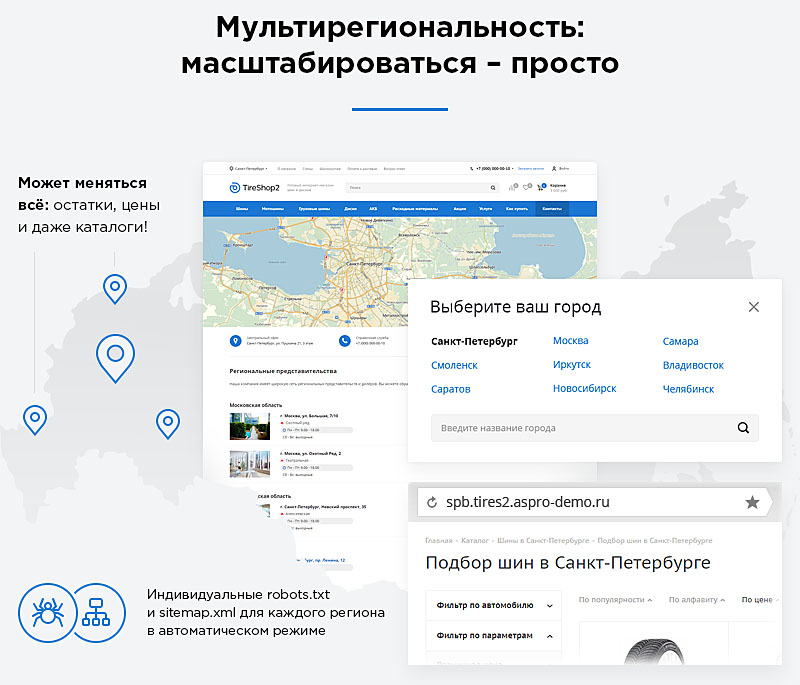Open the wishlist heart icon
Image resolution: width=800 pixels, height=685 pixels.
(525, 188)
